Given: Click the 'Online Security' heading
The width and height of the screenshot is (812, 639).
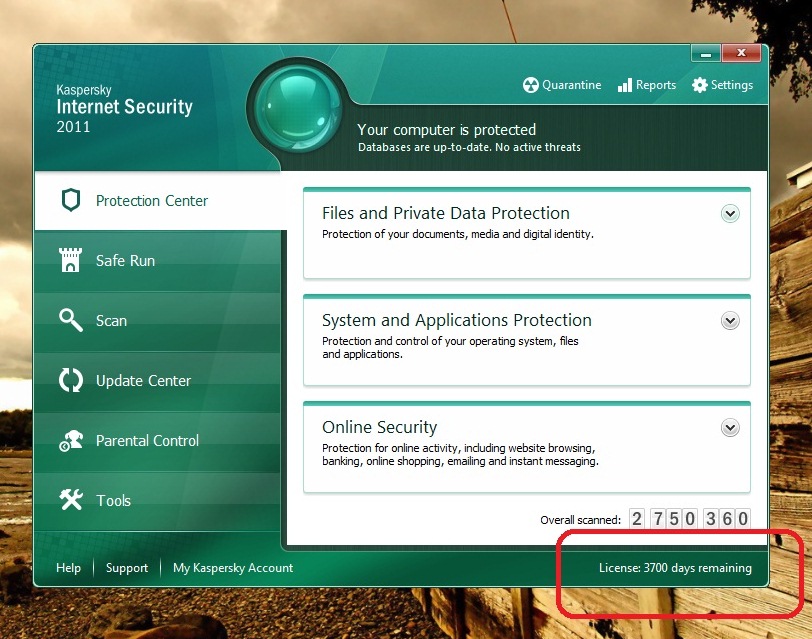Looking at the screenshot, I should 380,427.
